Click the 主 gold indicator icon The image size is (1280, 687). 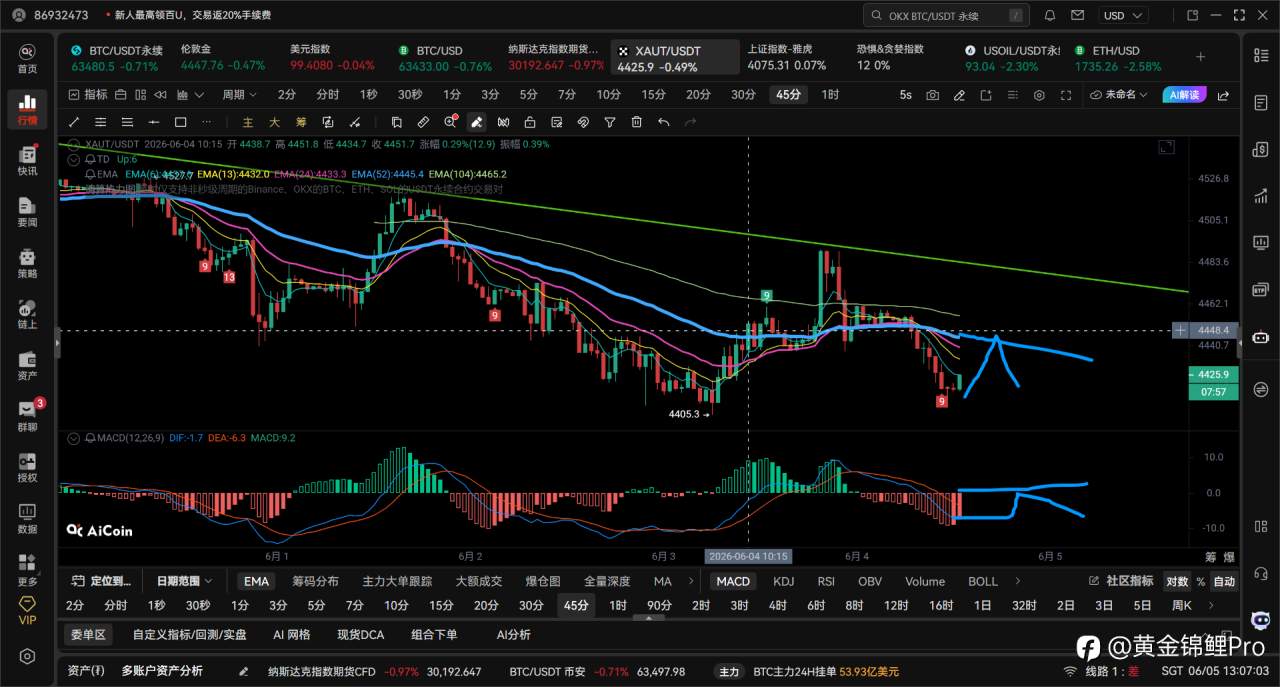[247, 122]
